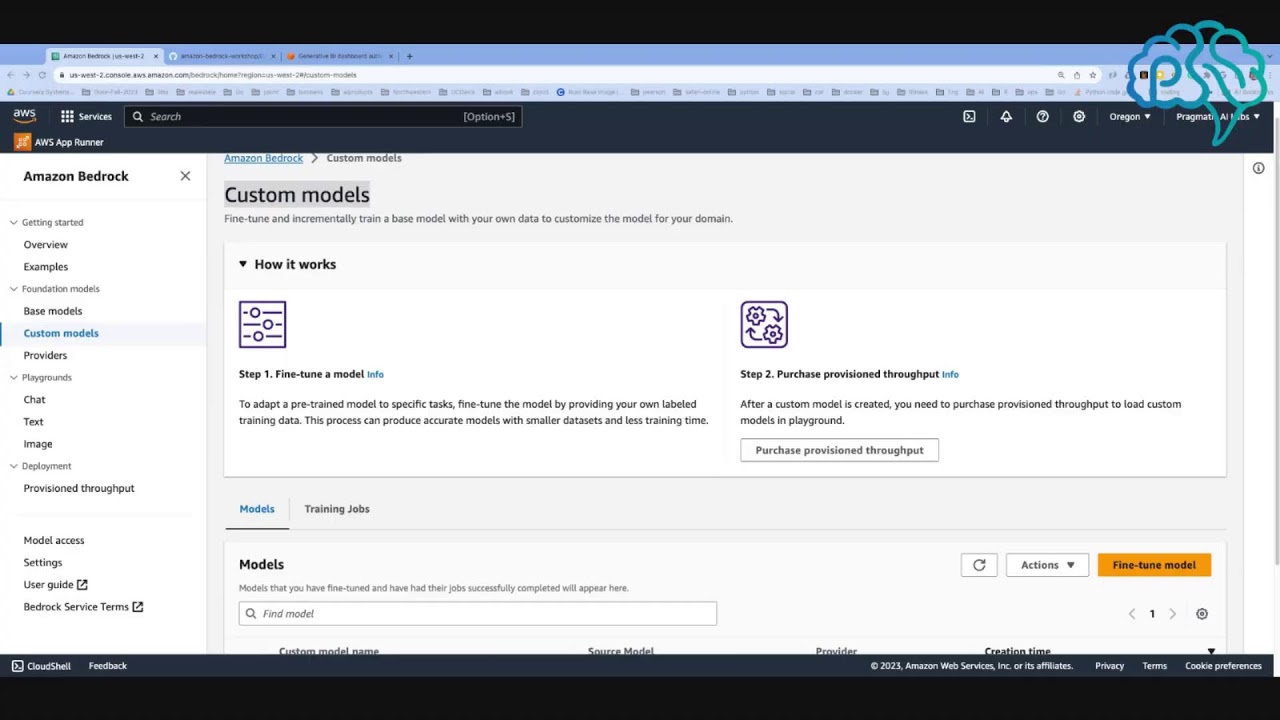The image size is (1280, 720).
Task: Open Base models in the sidebar
Action: (x=53, y=311)
